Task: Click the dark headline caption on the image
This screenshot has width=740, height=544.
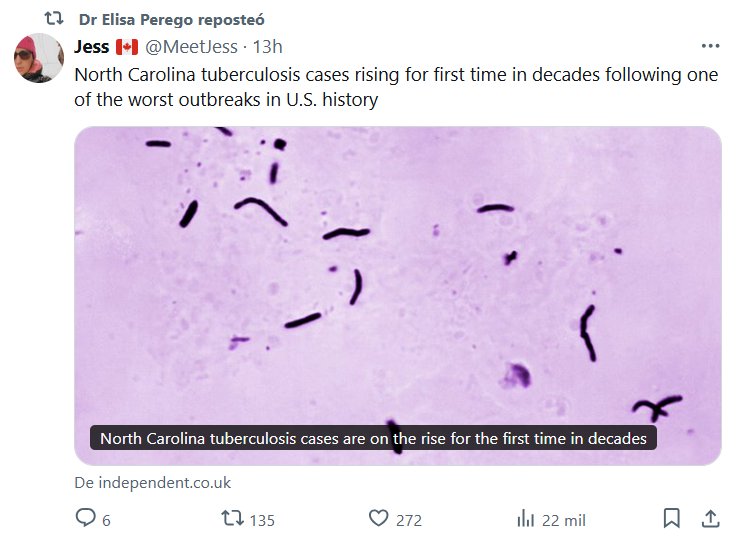Action: 373,439
